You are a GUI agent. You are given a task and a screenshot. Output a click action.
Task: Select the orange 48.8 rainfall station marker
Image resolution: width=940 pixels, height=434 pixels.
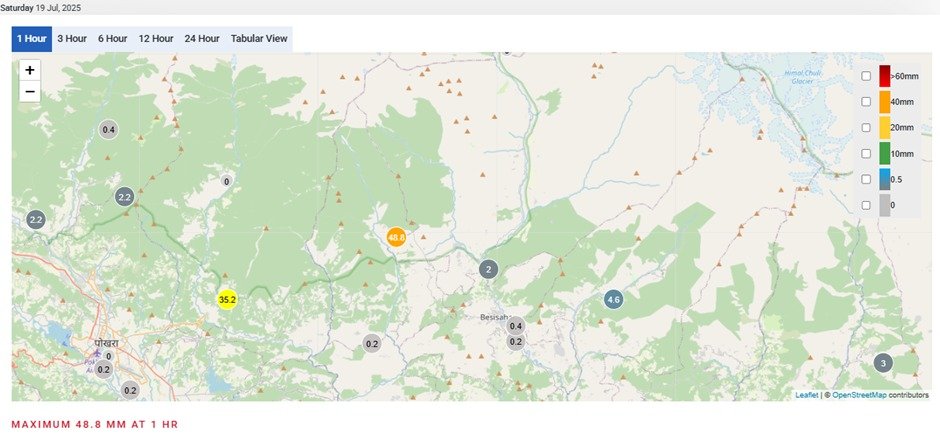coord(396,237)
